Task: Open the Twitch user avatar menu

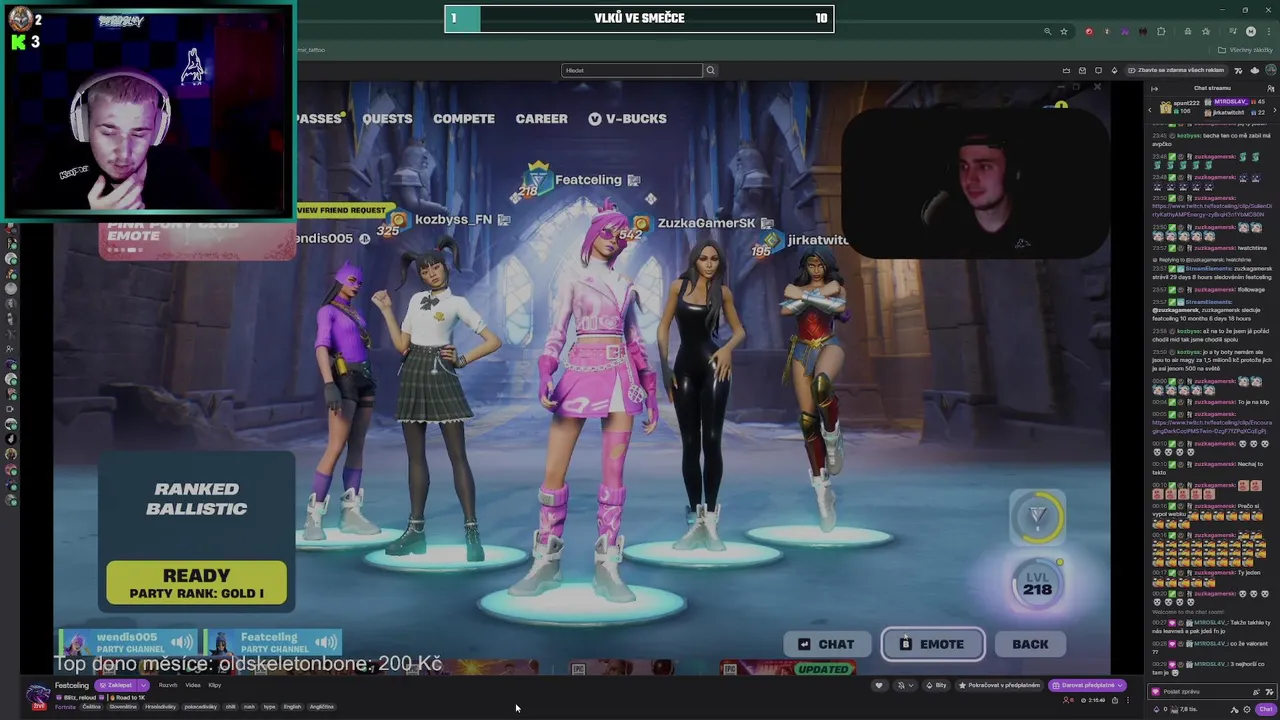Action: click(x=1270, y=70)
